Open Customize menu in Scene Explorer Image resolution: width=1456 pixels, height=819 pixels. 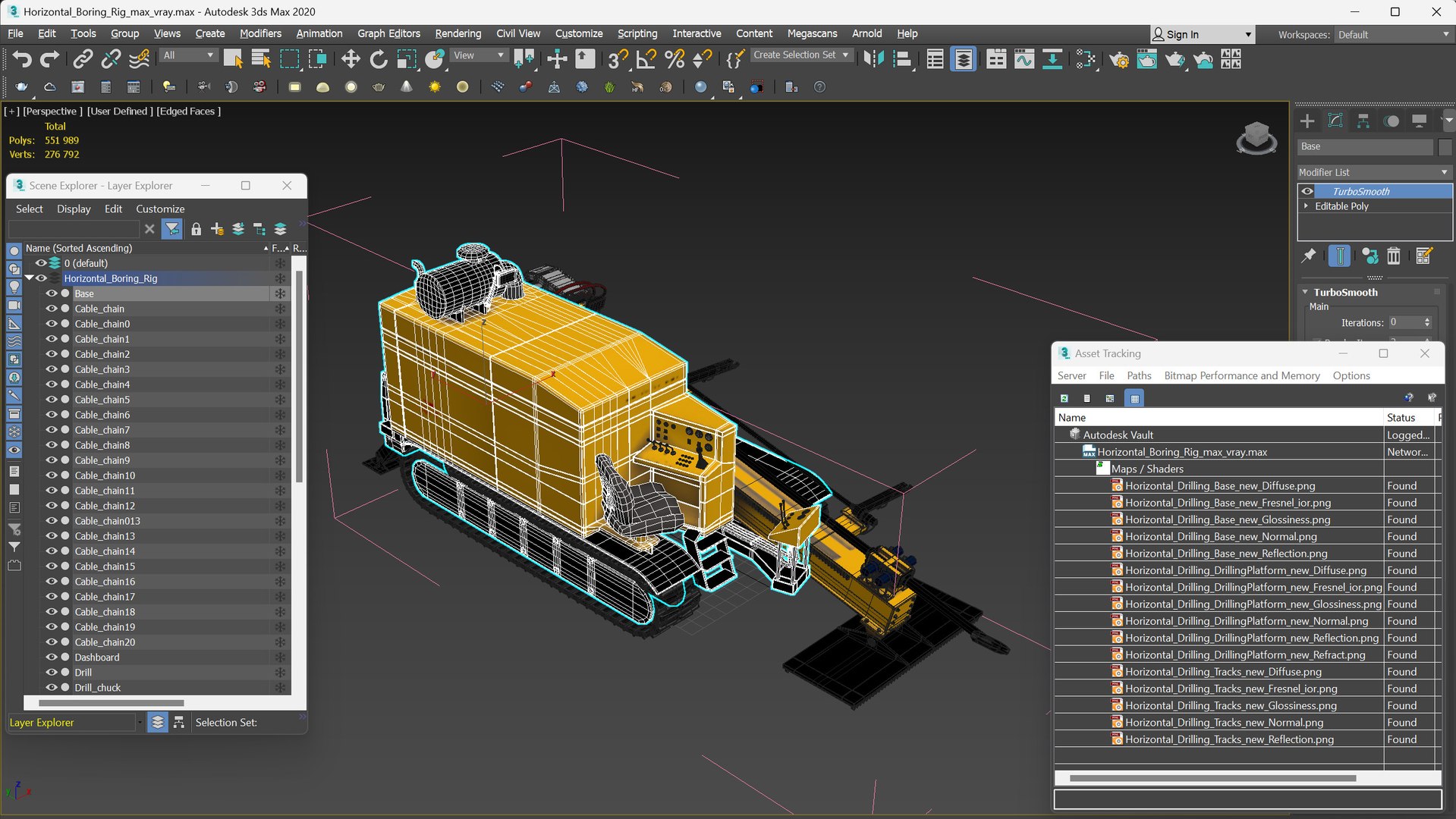coord(159,209)
